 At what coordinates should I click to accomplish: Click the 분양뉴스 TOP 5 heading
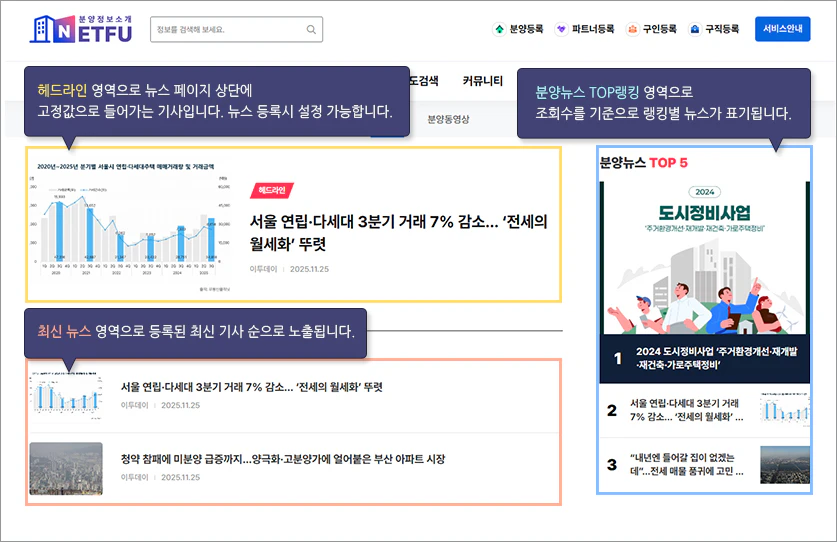(x=644, y=162)
